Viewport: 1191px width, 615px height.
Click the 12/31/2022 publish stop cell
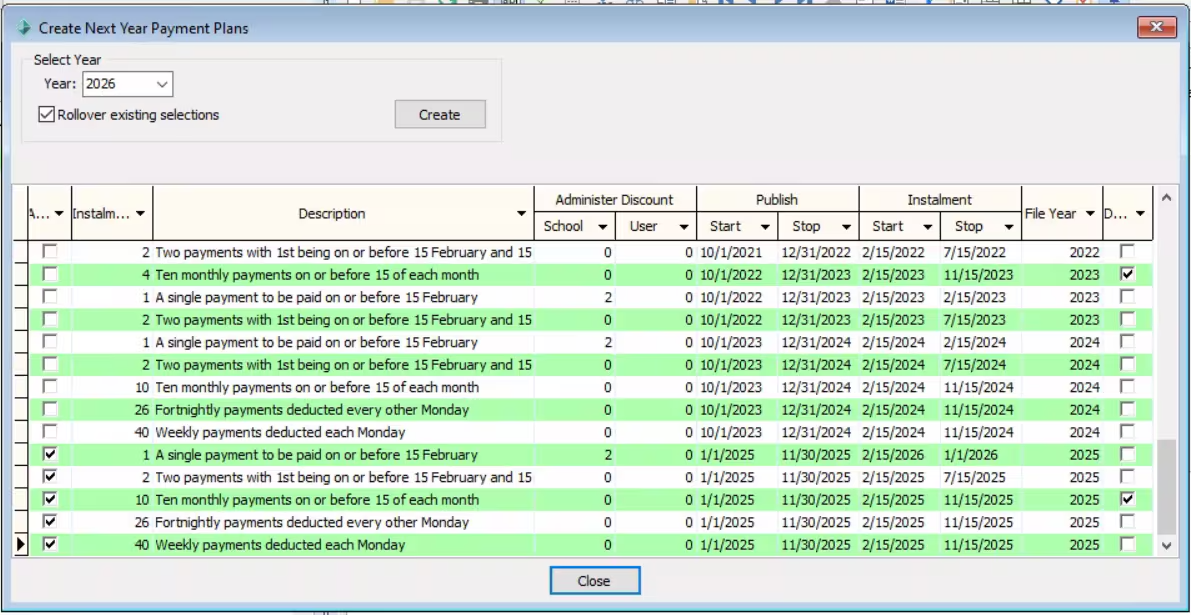pyautogui.click(x=818, y=251)
